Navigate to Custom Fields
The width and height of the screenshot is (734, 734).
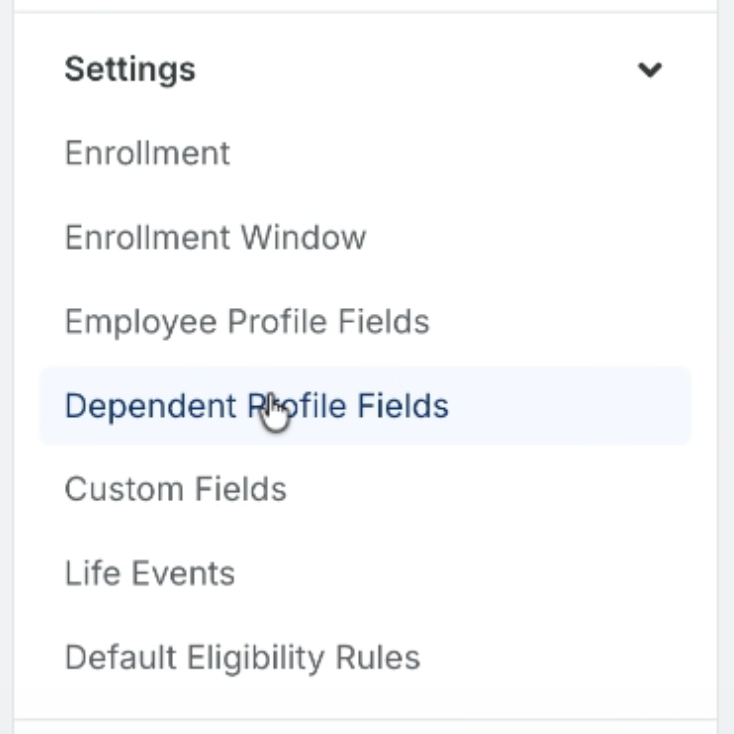pyautogui.click(x=176, y=489)
